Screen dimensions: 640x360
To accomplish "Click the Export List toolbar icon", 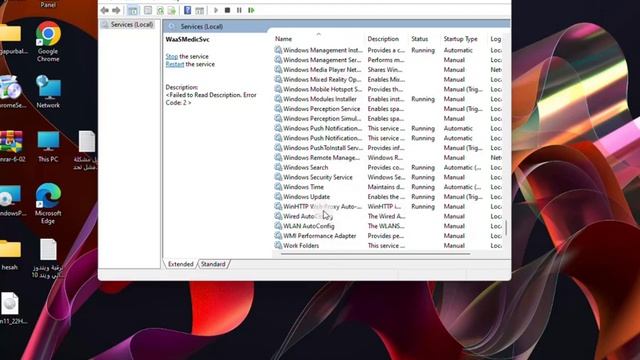I will (x=172, y=11).
